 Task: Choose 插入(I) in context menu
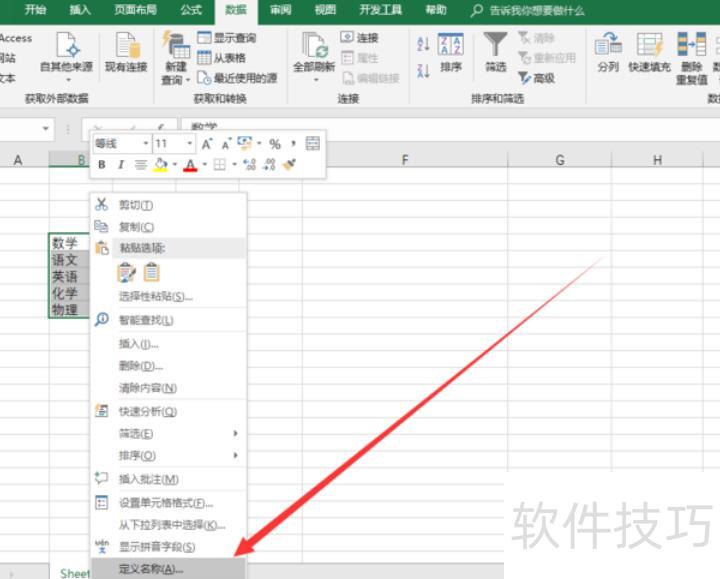pos(169,344)
